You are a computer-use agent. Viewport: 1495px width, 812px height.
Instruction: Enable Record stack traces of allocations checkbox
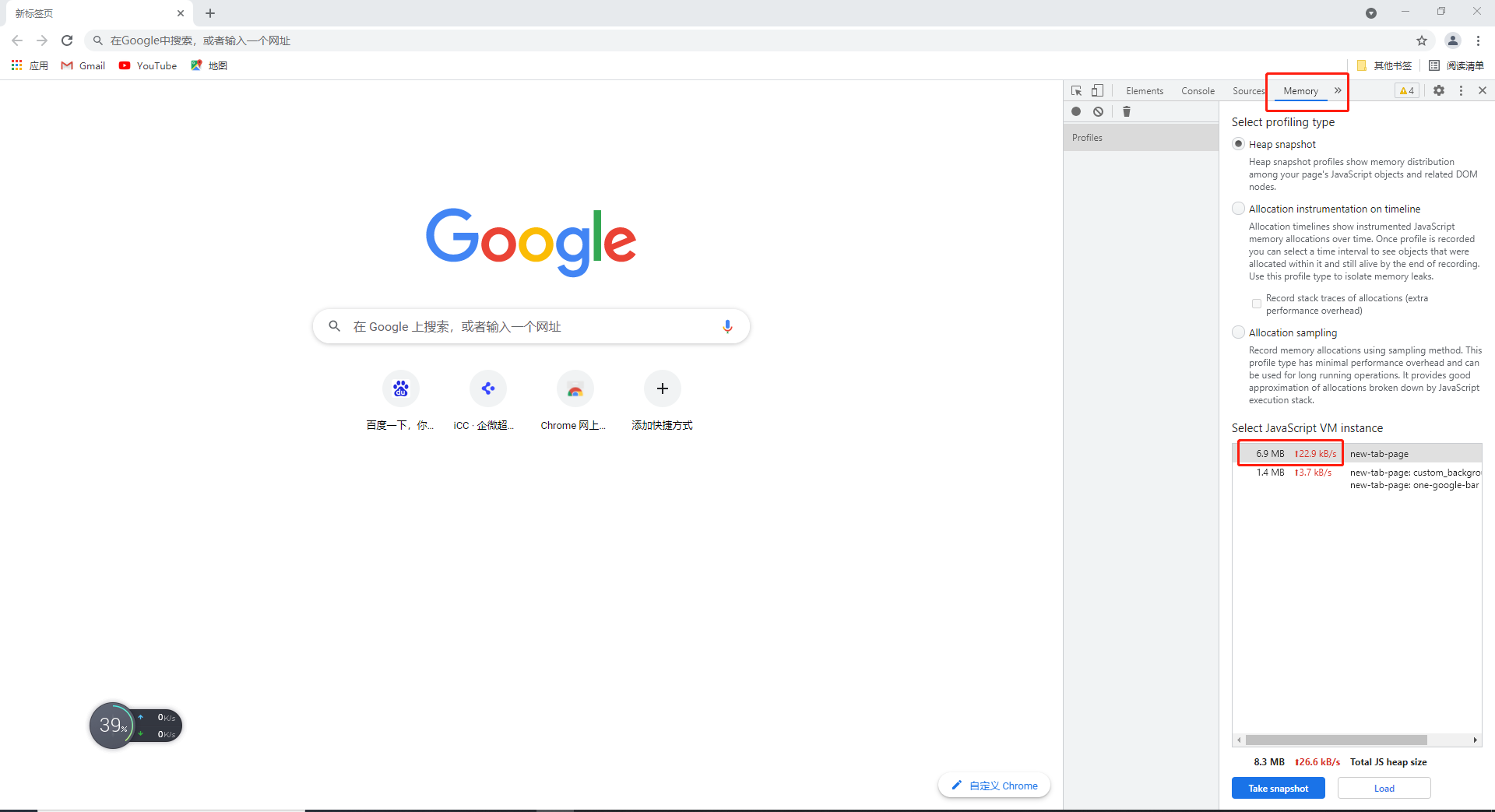(1256, 304)
